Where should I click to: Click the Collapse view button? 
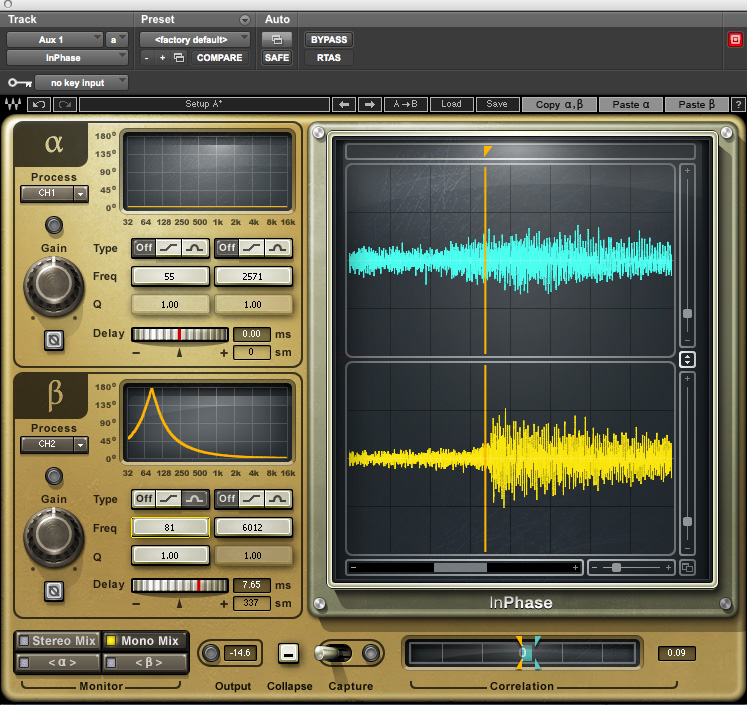(x=288, y=653)
